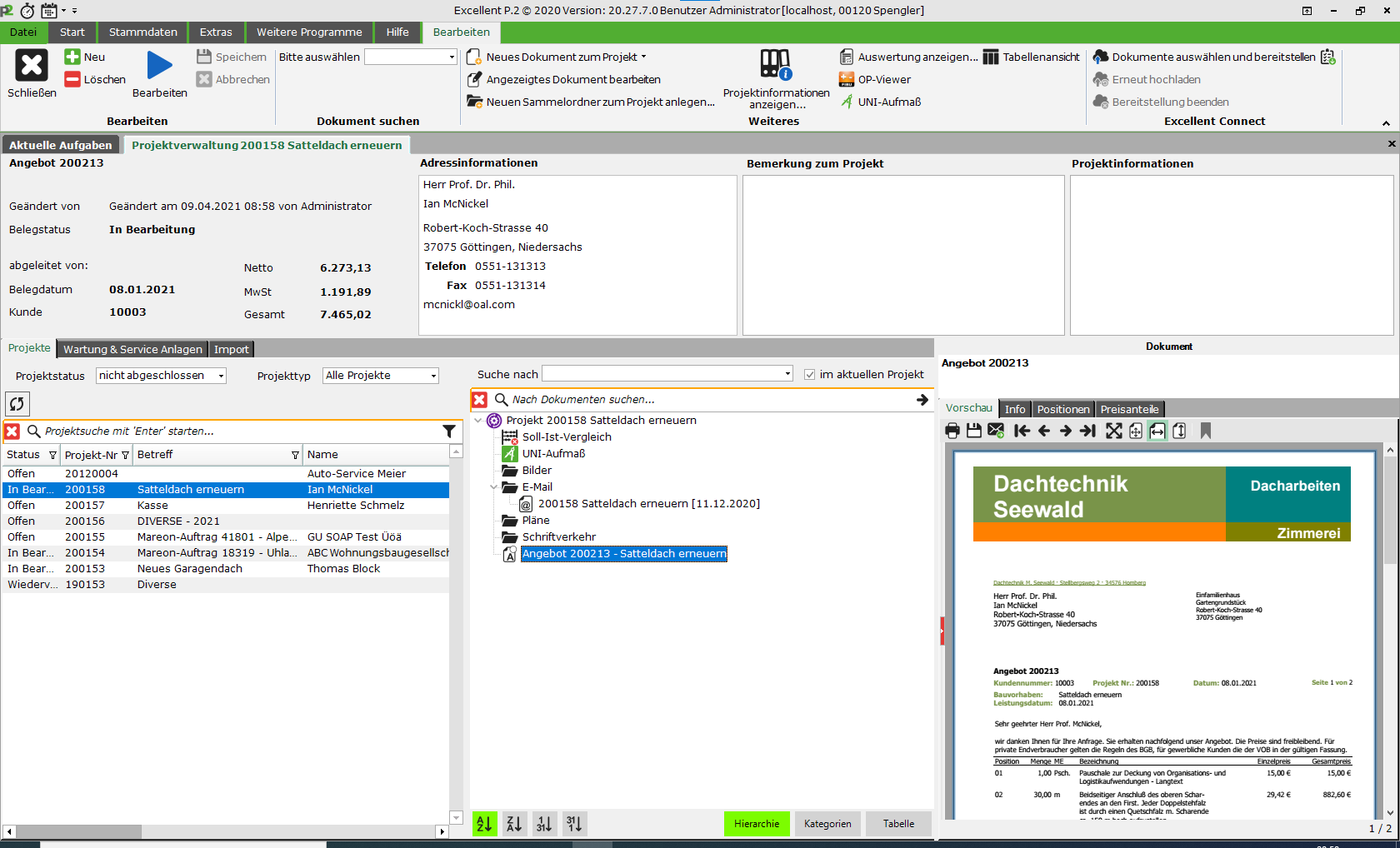The height and width of the screenshot is (848, 1400).
Task: Fit preview to page width
Action: [x=1157, y=431]
